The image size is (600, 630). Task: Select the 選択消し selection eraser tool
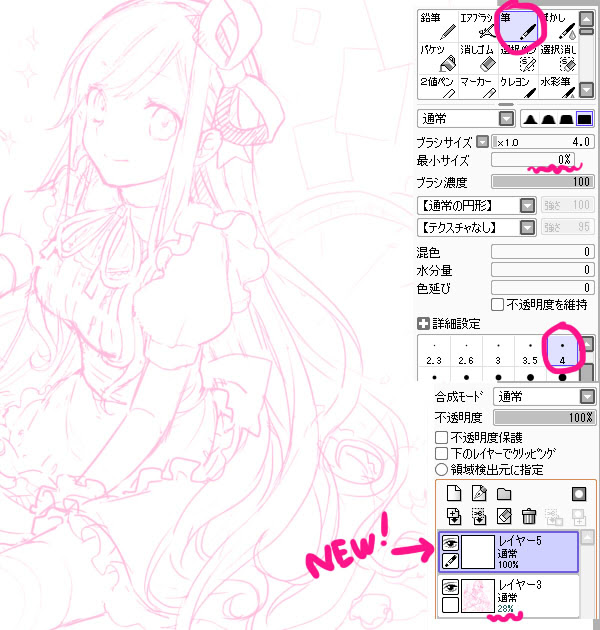(x=558, y=58)
